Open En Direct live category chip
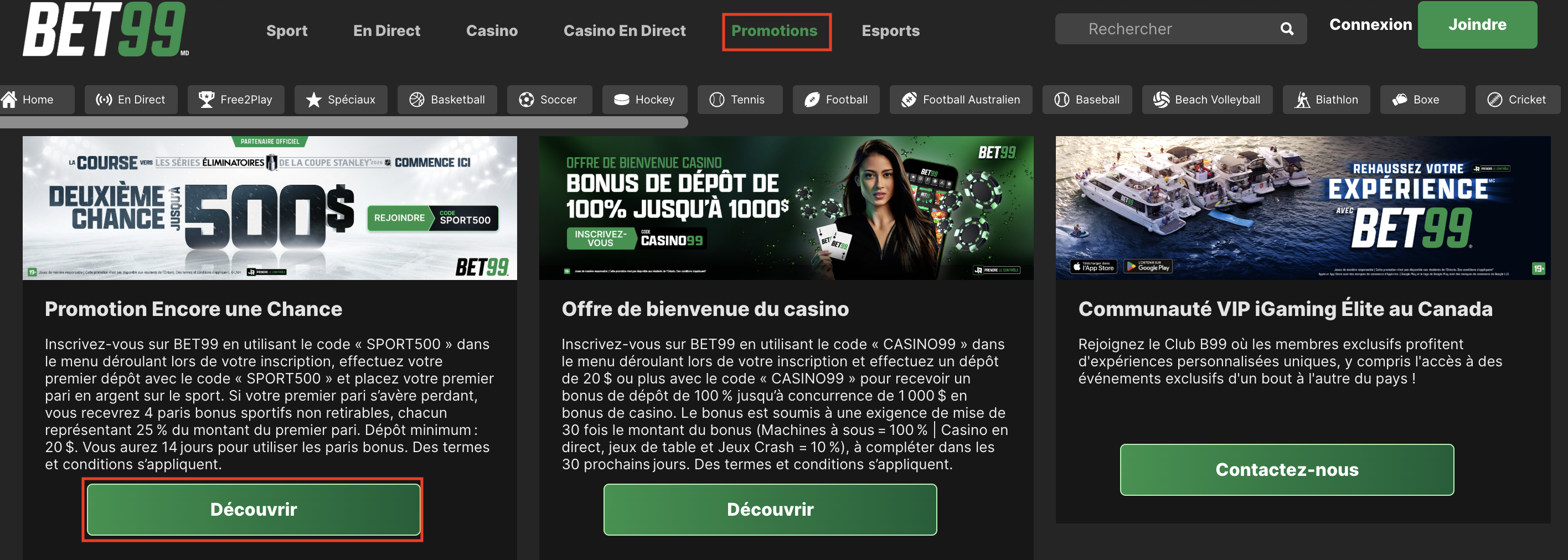Viewport: 1568px width, 560px height. [131, 100]
